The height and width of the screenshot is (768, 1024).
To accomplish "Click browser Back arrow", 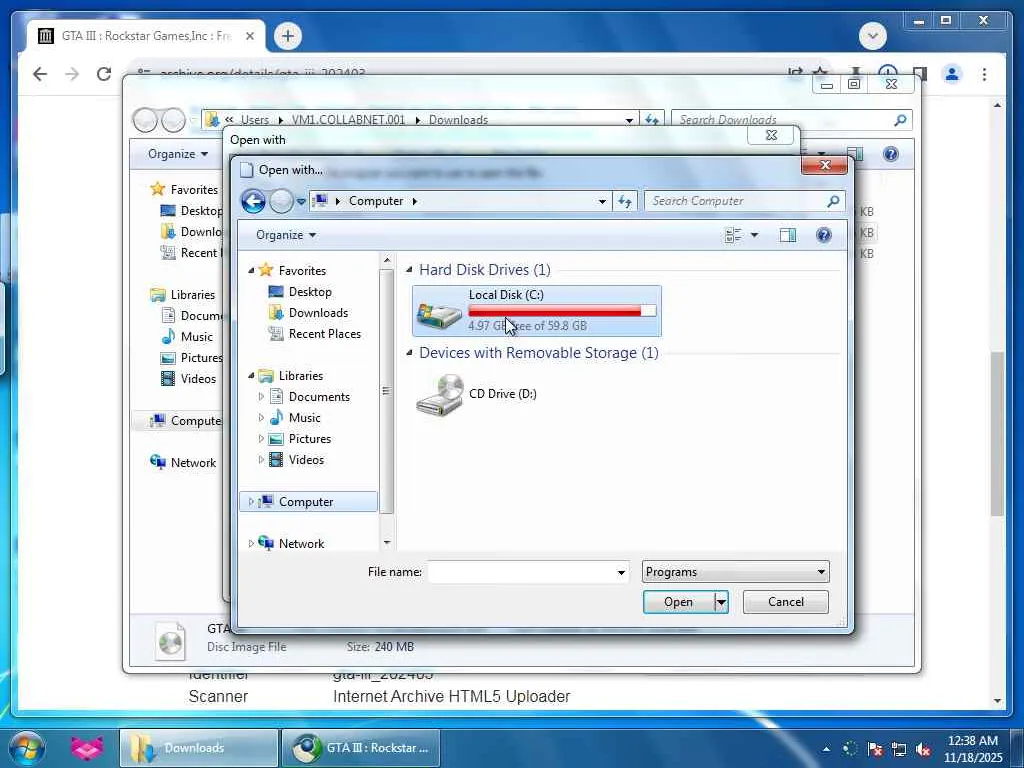I will click(x=40, y=74).
